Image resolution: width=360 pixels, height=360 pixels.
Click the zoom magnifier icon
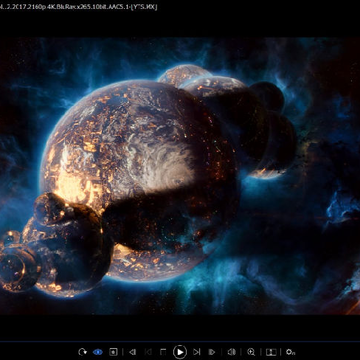coord(251,352)
